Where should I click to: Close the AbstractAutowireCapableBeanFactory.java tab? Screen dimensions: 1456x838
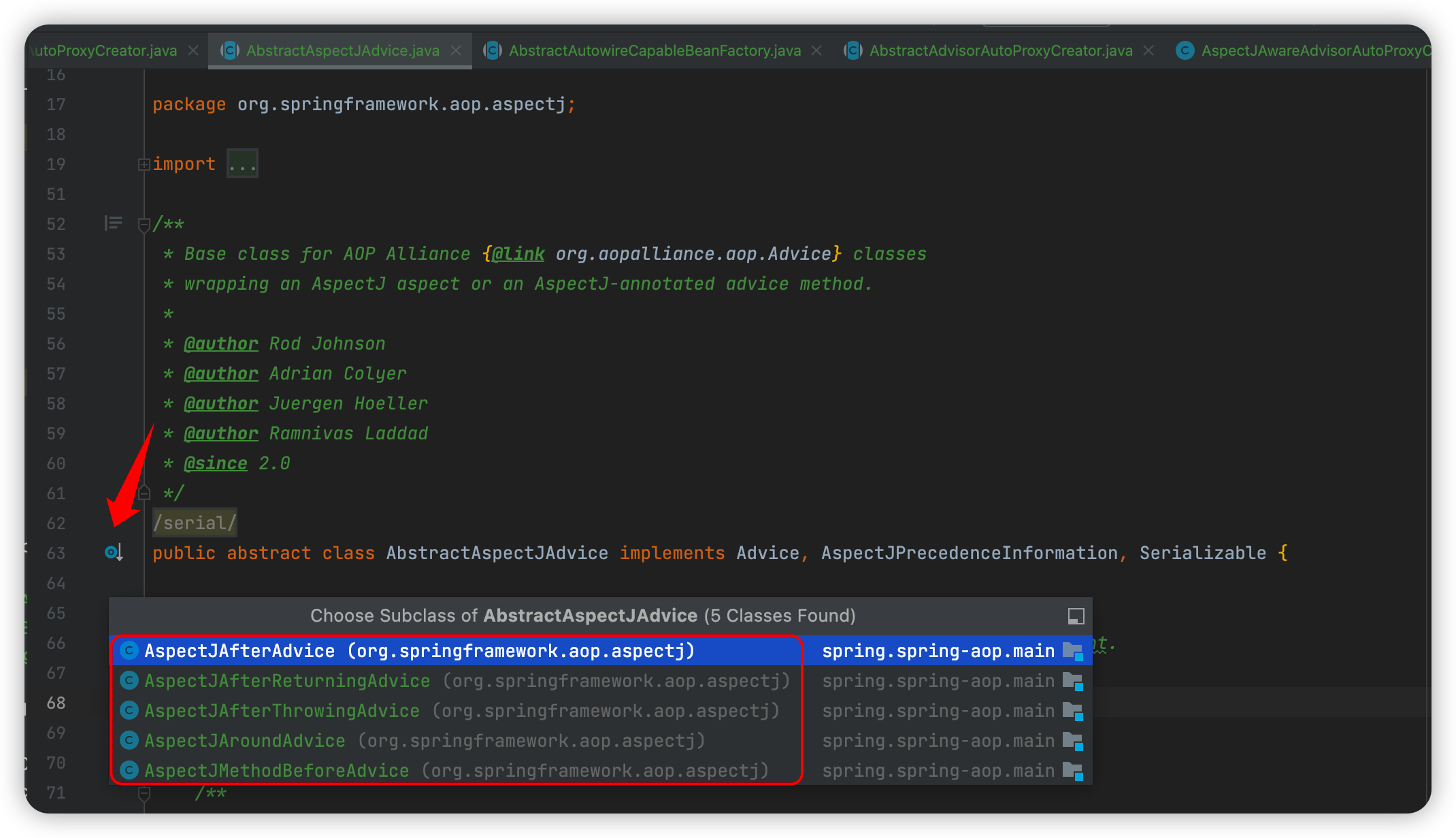[816, 50]
